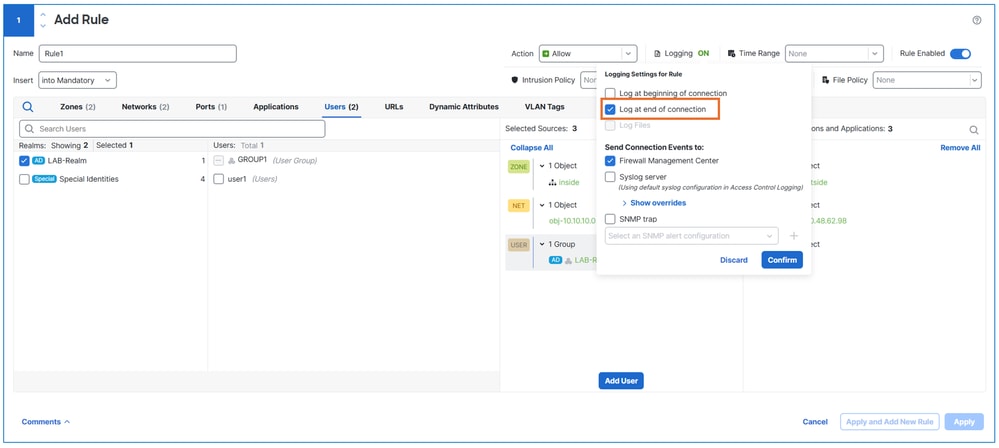999x448 pixels.
Task: Switch to the Zones tab
Action: coord(78,107)
